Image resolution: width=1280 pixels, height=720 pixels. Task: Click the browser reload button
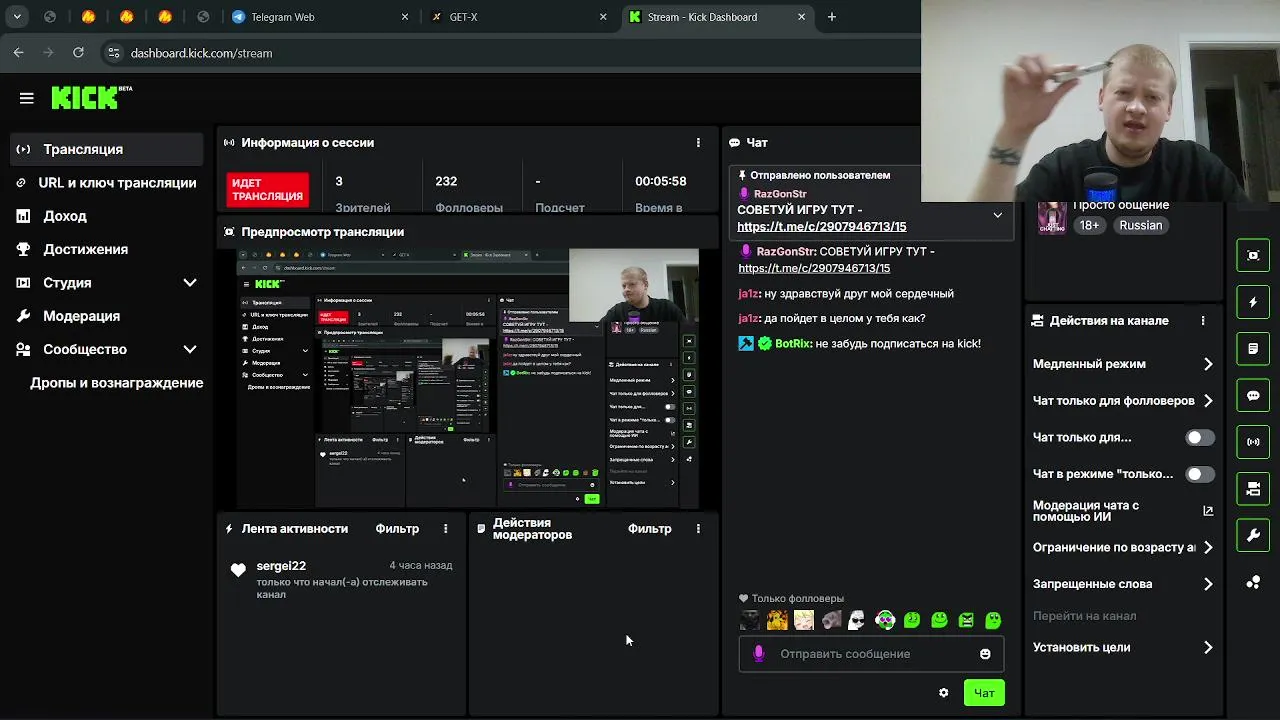pos(78,53)
